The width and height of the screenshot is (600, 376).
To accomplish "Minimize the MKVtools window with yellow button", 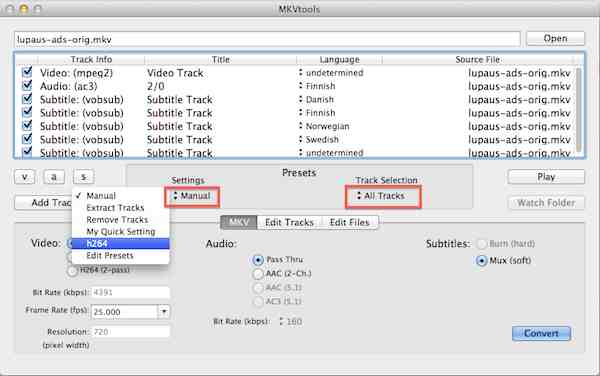I will pos(24,9).
